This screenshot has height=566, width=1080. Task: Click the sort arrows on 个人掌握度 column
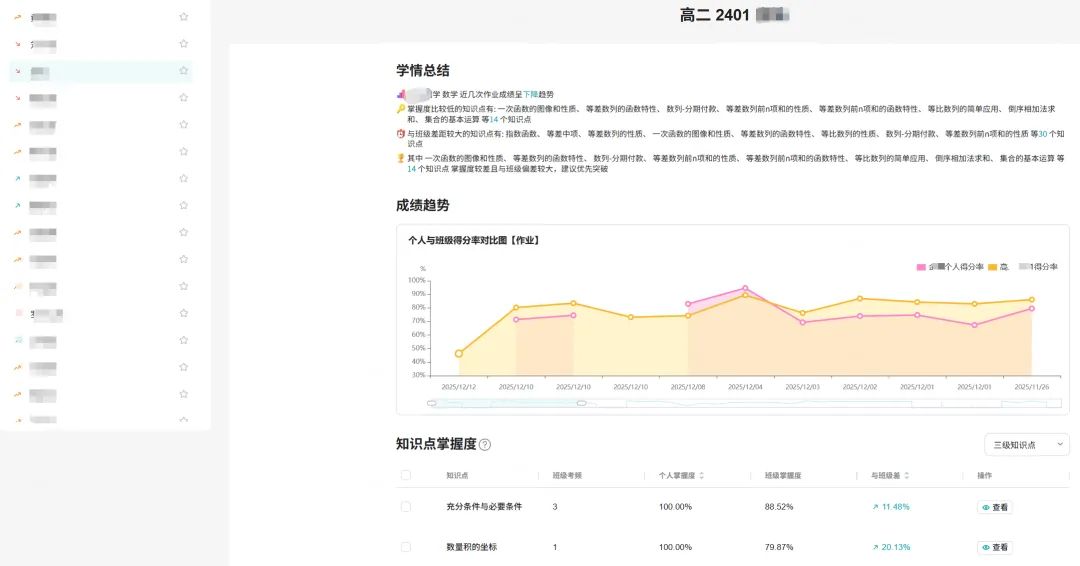(701, 476)
